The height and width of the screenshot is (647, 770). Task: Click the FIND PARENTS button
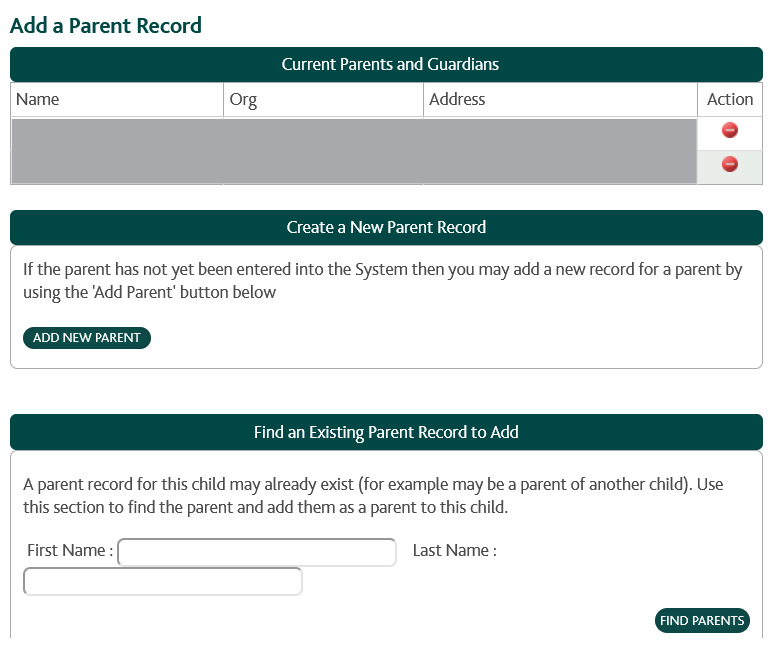tap(702, 620)
